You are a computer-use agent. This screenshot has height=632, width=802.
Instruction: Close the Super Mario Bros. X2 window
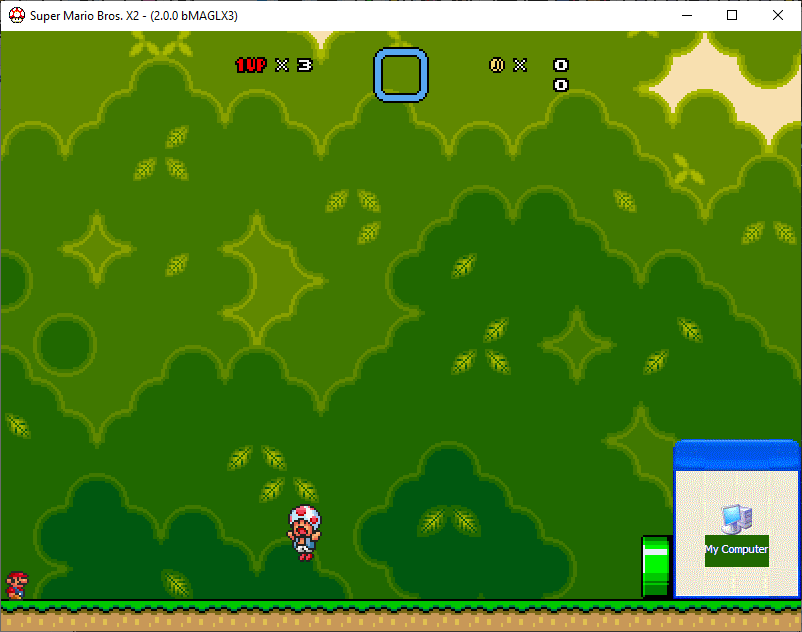[x=777, y=15]
